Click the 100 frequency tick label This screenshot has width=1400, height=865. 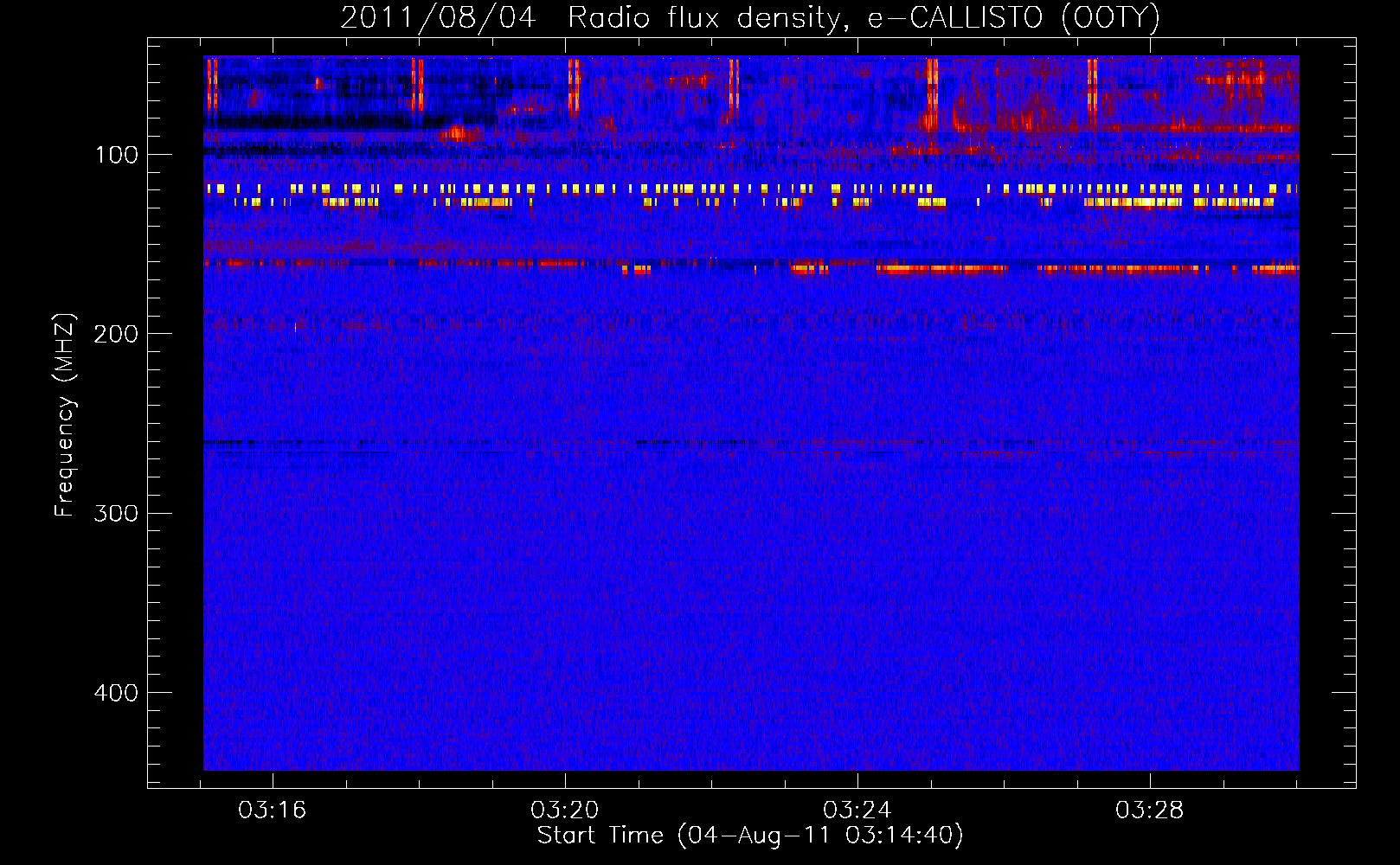117,155
